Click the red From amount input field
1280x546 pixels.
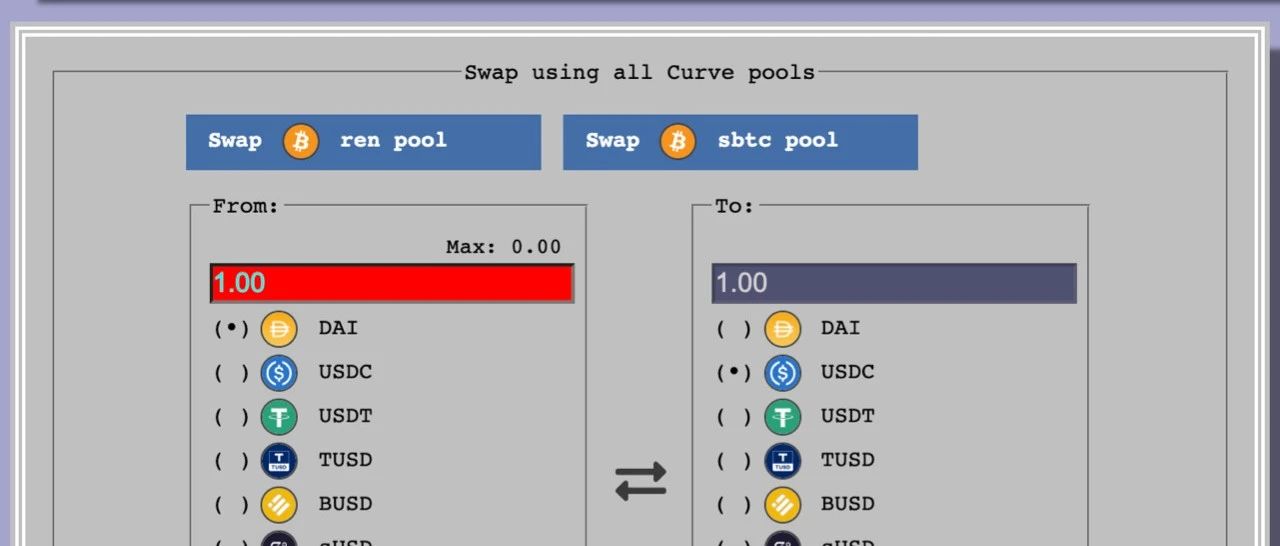coord(392,283)
